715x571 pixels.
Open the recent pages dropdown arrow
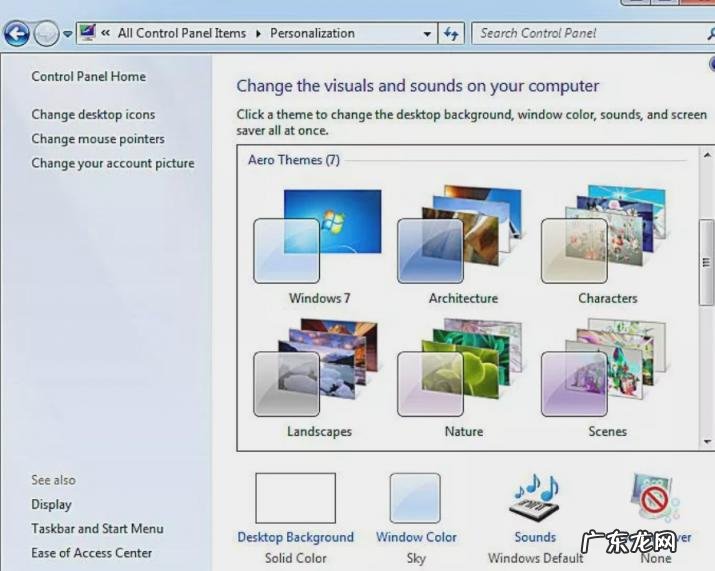tap(67, 34)
